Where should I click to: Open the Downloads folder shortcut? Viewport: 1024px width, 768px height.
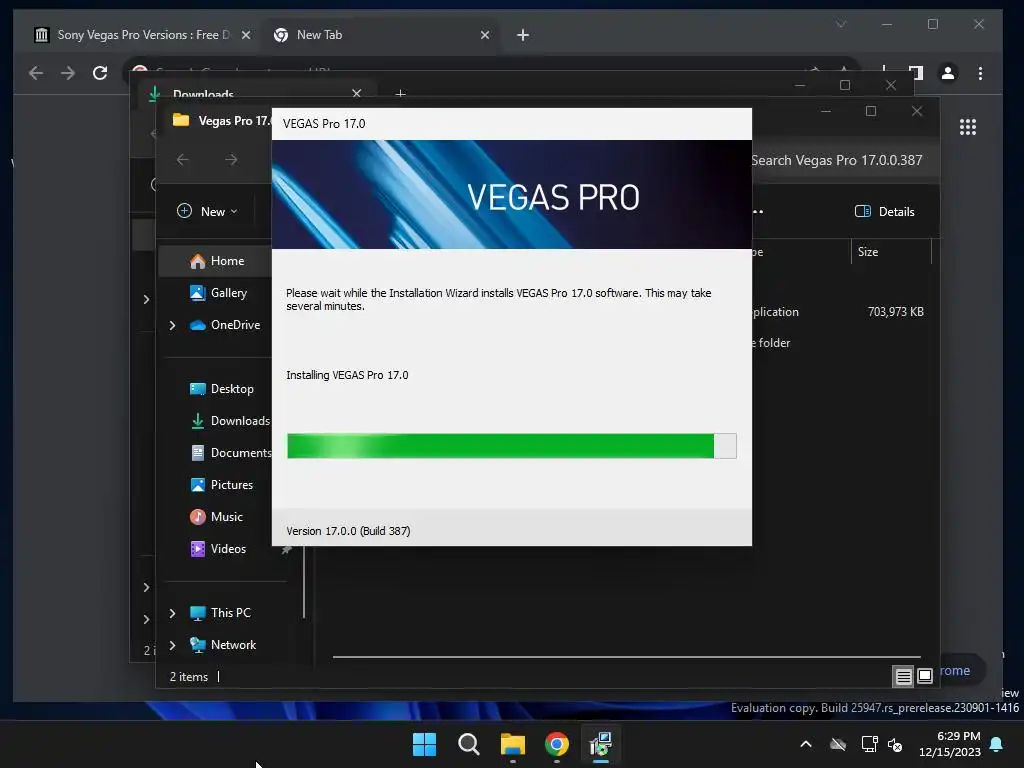coord(229,421)
